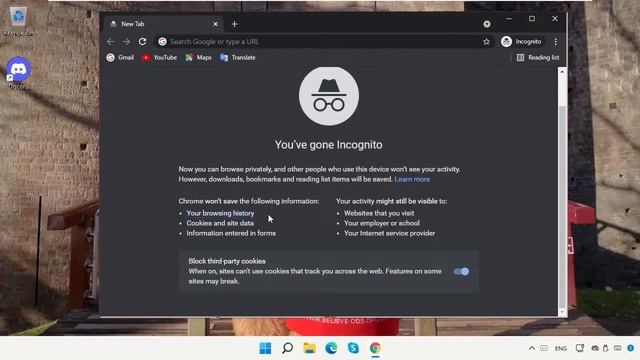Screen dimensions: 640x360
Task: Open the Windows Start menu
Action: [x=265, y=348]
